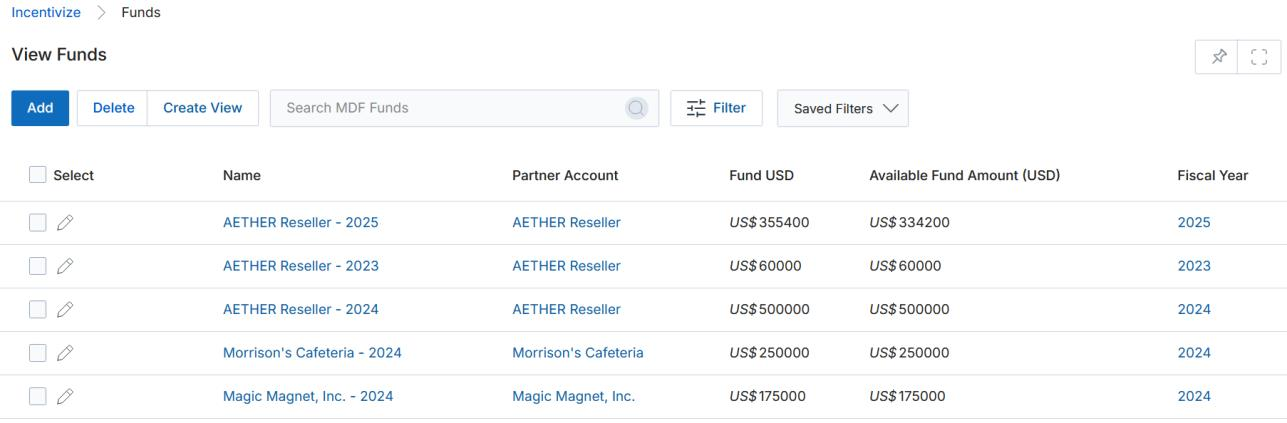Open partner account Morrison's Cafeteria
Image resolution: width=1287 pixels, height=423 pixels.
click(578, 352)
